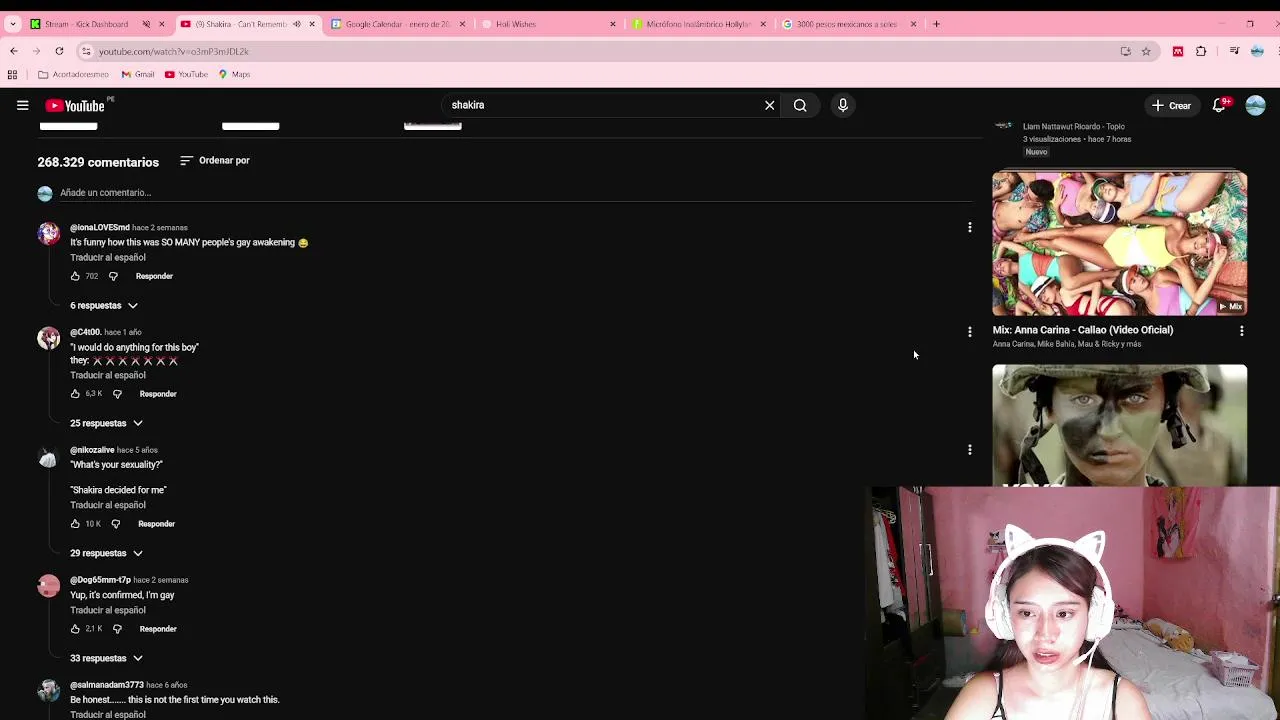Reply to the Shakira decided for me comment

156,524
